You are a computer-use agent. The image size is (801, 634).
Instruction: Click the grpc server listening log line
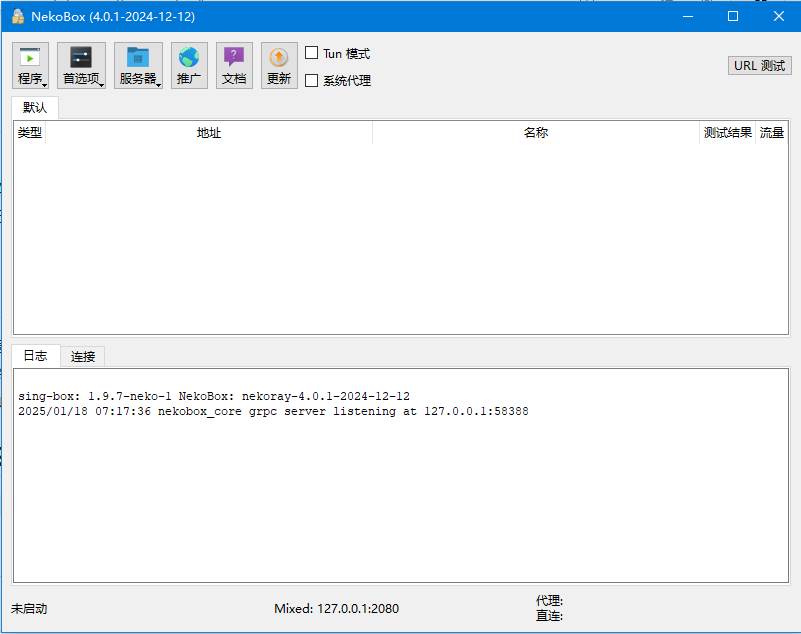(x=273, y=411)
